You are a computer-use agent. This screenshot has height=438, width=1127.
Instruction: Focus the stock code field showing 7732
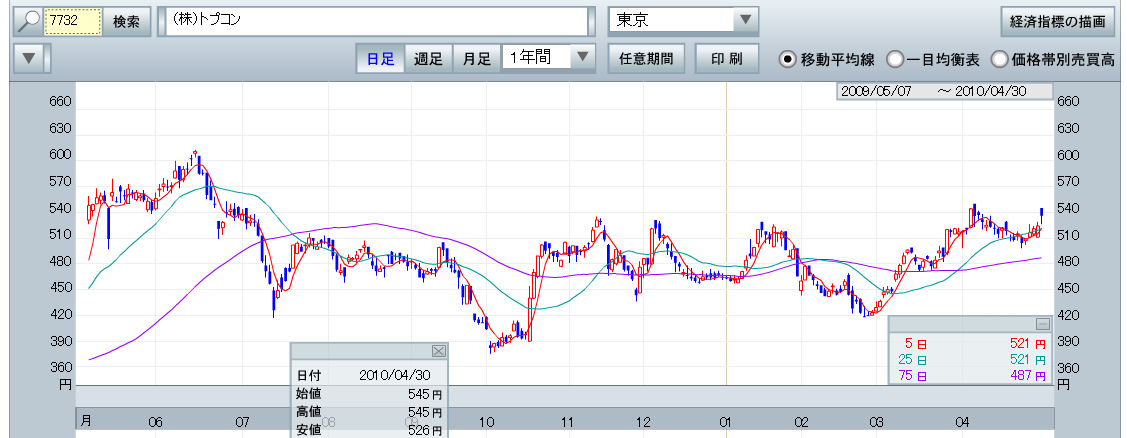click(75, 21)
